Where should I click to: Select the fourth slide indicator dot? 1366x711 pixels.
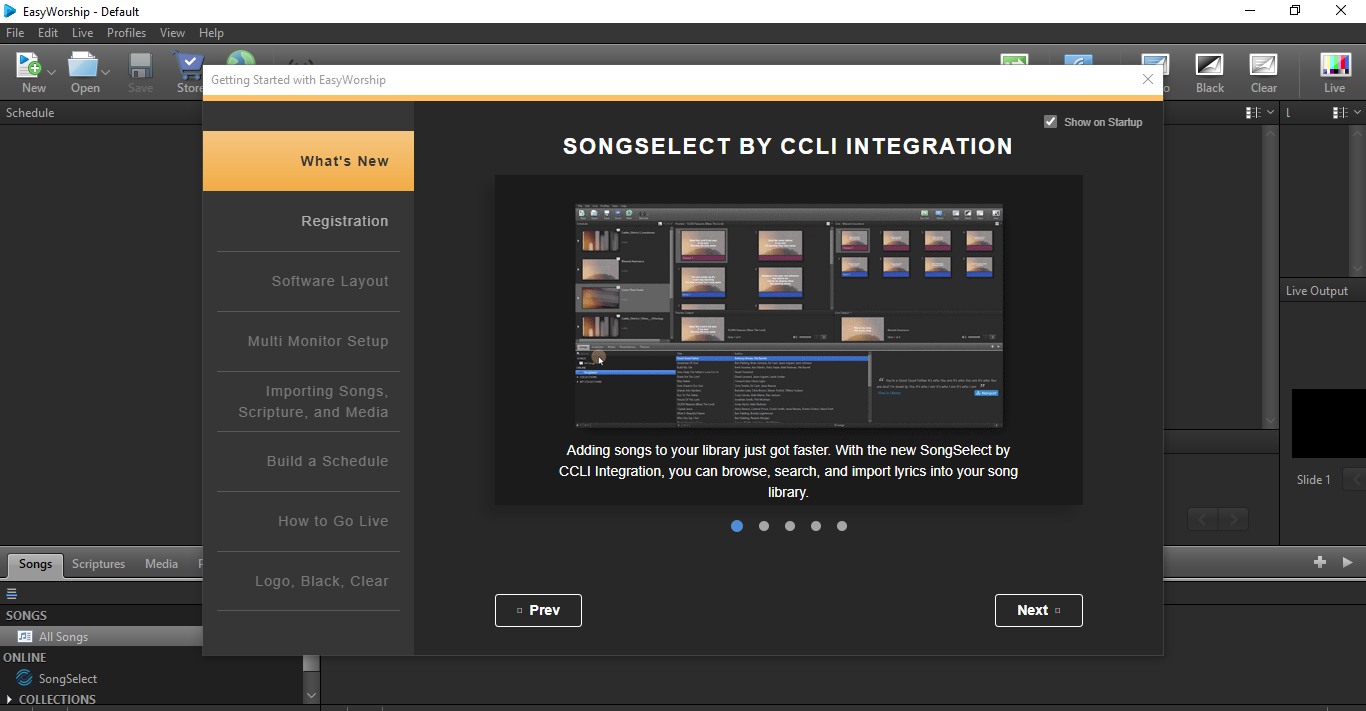coord(816,526)
